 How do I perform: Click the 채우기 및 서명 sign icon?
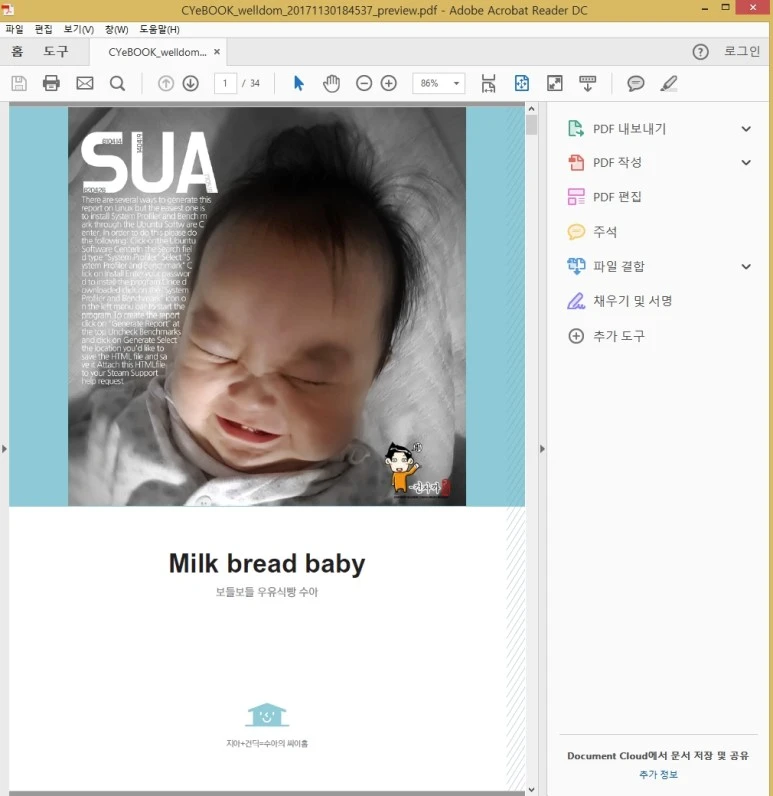pos(576,301)
